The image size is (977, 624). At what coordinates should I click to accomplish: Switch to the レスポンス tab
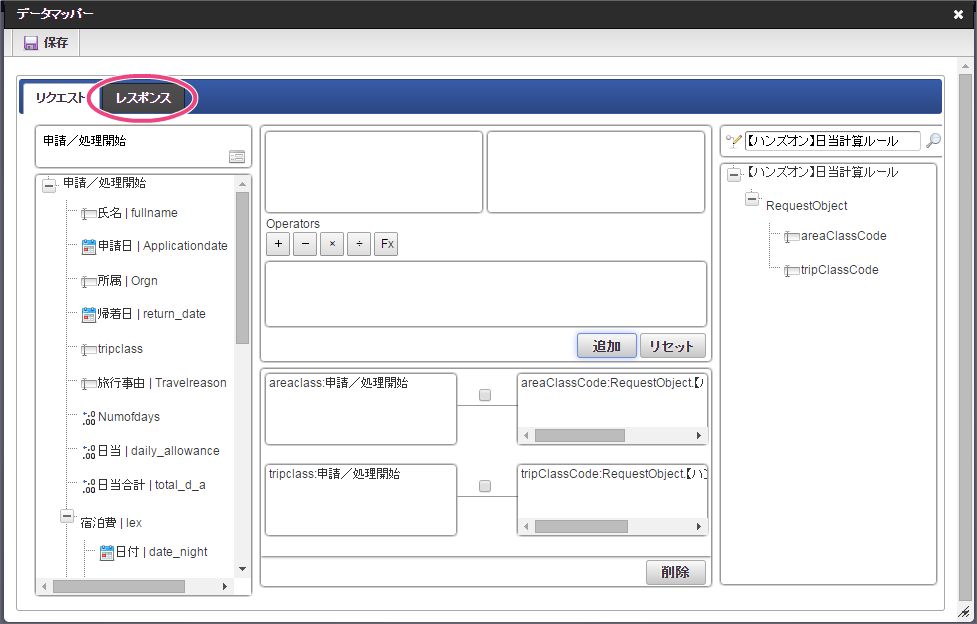click(x=143, y=98)
